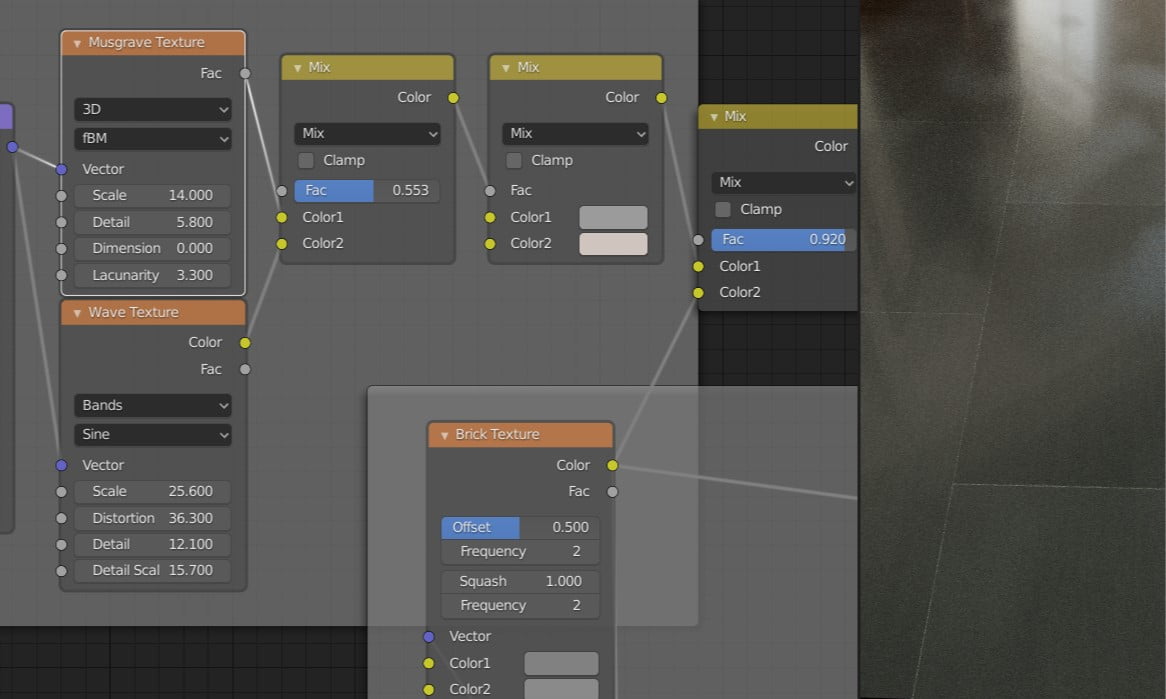Open the Bands dropdown on Wave Texture
1166x699 pixels.
tap(152, 405)
